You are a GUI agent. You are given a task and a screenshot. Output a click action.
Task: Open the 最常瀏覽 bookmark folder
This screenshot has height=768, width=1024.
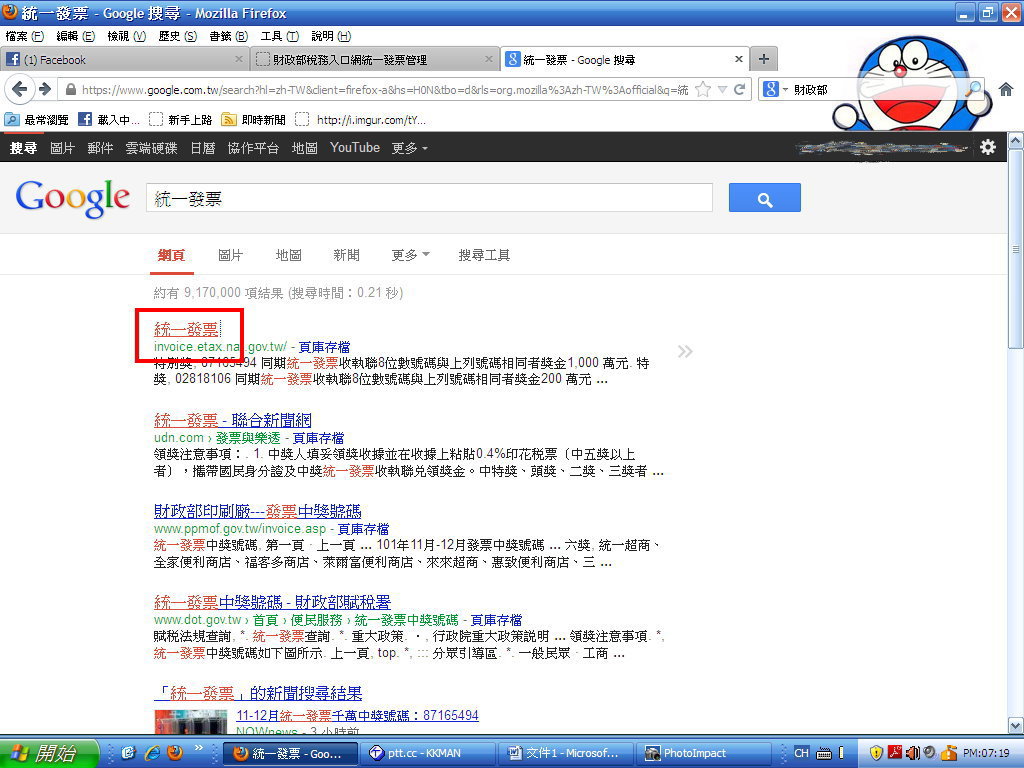pyautogui.click(x=37, y=120)
